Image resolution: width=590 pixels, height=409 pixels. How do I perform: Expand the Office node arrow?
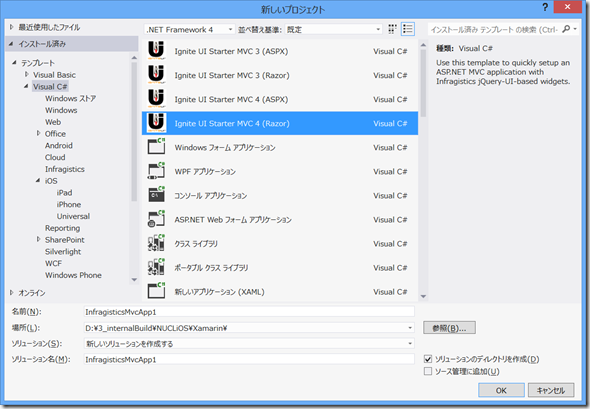tap(38, 133)
